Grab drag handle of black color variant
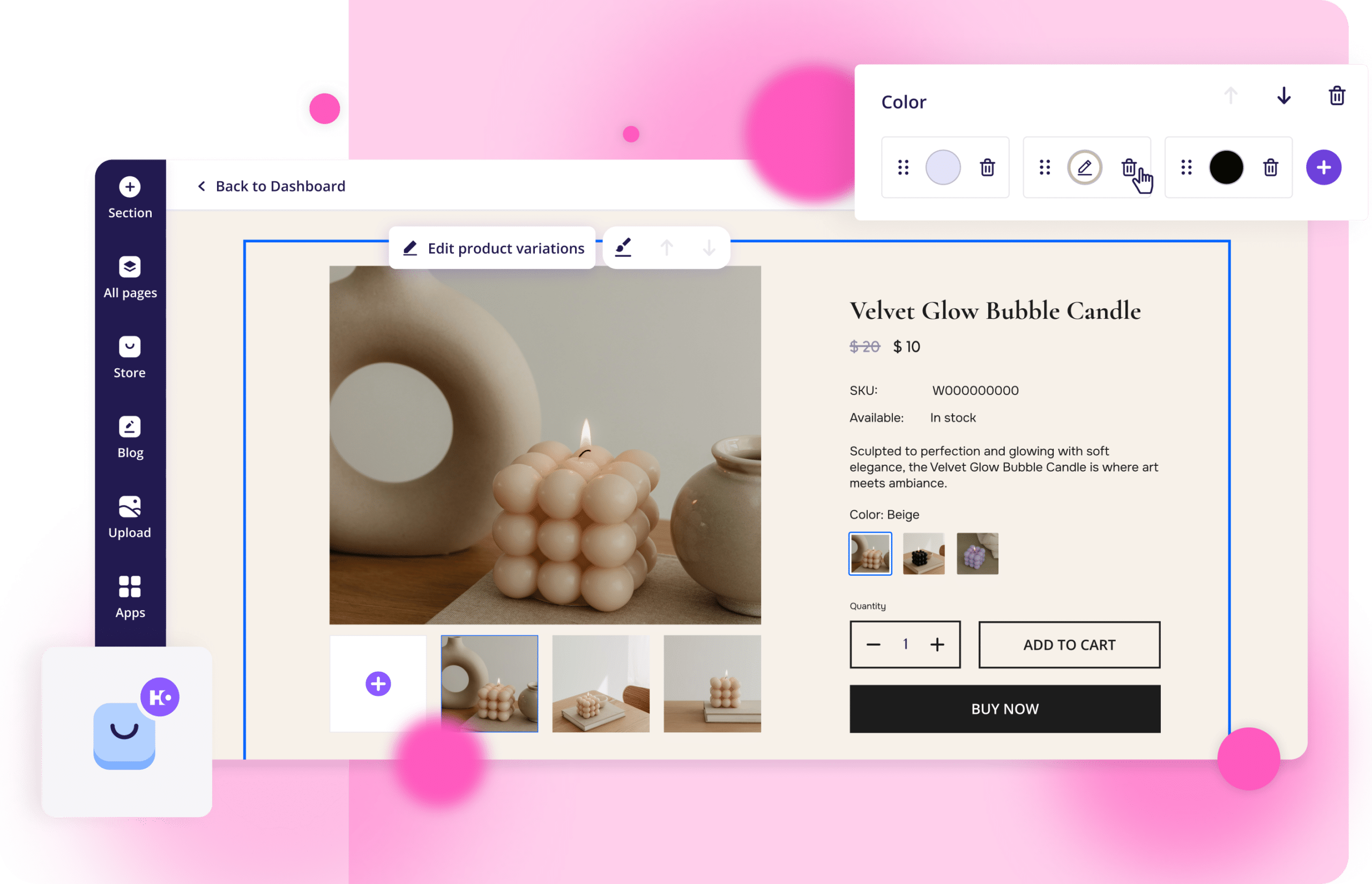Image resolution: width=1372 pixels, height=884 pixels. 1186,168
